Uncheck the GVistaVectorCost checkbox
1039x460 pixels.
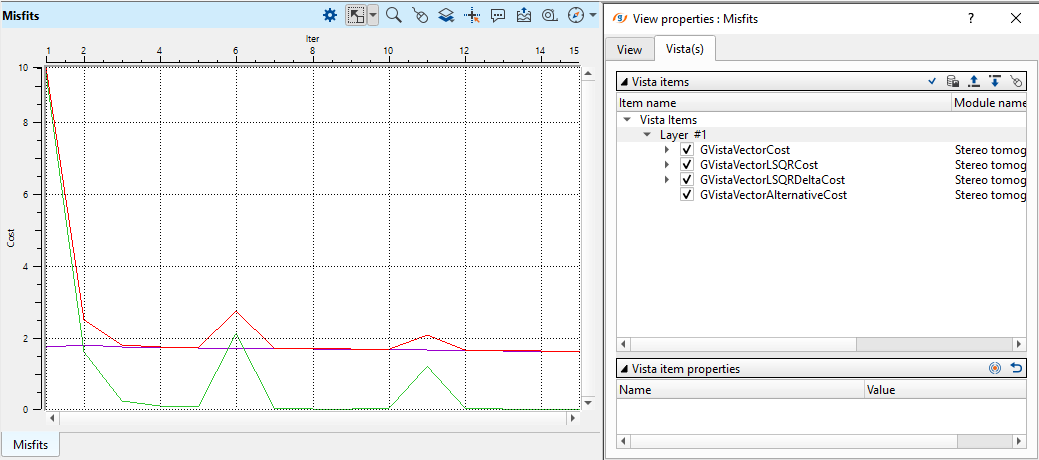point(687,150)
